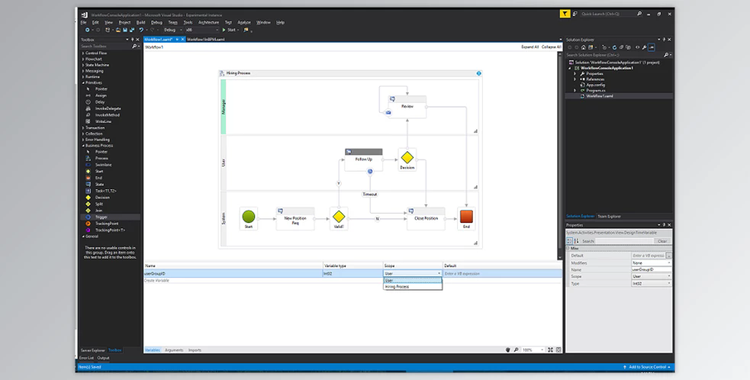Switch to the Team Explorer tab
Screen dimensions: 750x380
point(609,216)
